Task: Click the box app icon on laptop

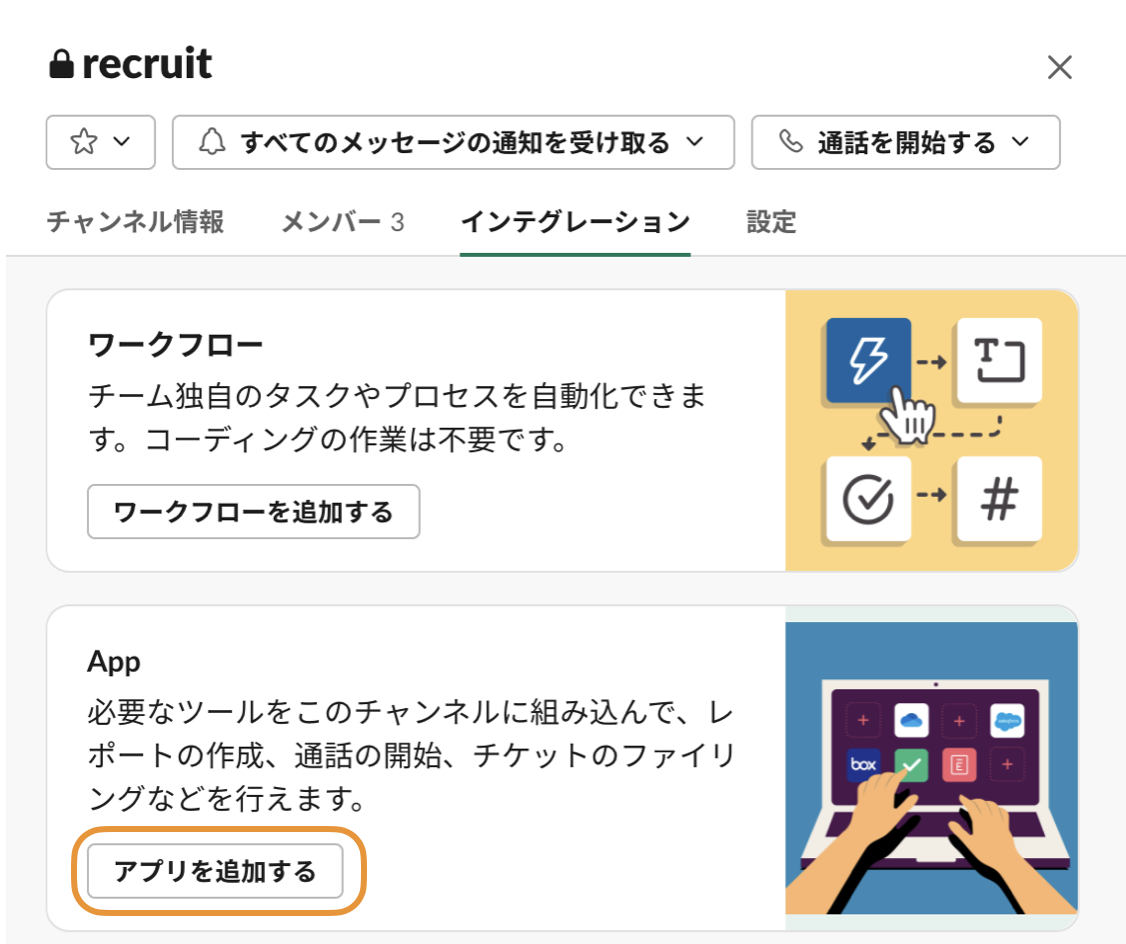Action: 862,764
